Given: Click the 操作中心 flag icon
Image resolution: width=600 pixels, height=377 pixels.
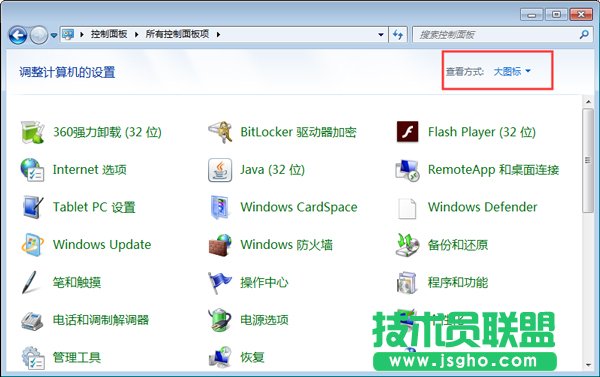Looking at the screenshot, I should (220, 282).
